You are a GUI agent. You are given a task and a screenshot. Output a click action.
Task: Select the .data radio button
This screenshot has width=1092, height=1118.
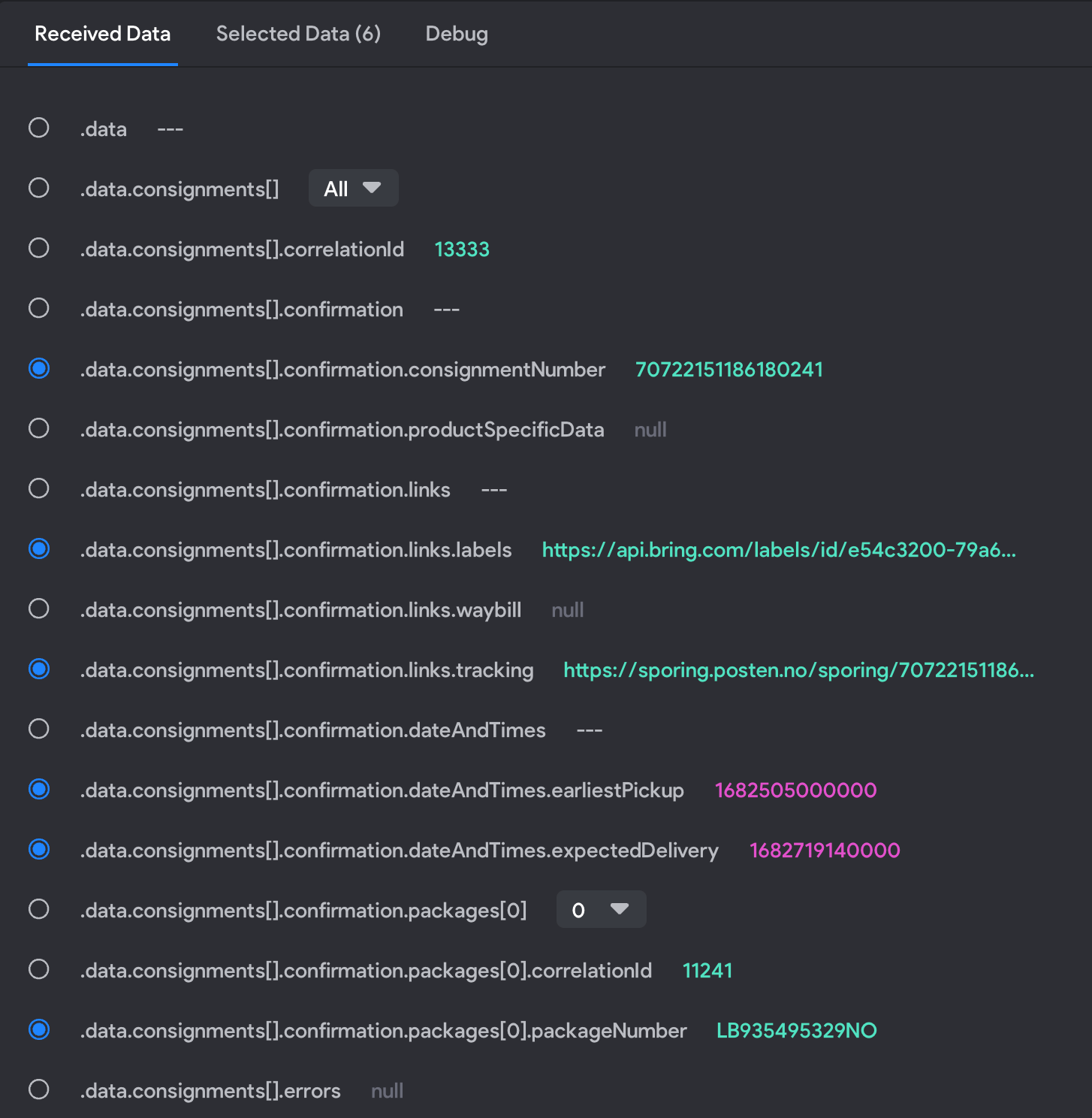pos(39,128)
